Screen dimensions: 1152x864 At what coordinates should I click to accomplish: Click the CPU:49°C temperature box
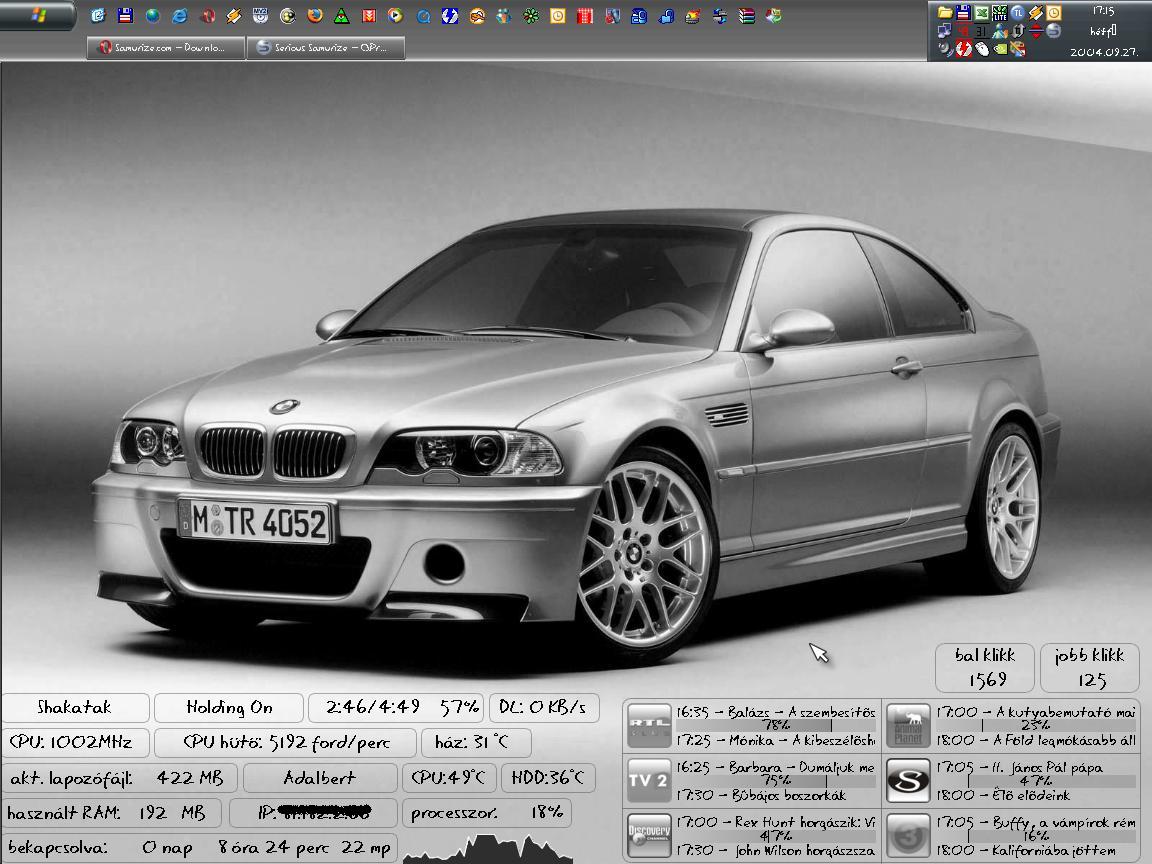(449, 777)
